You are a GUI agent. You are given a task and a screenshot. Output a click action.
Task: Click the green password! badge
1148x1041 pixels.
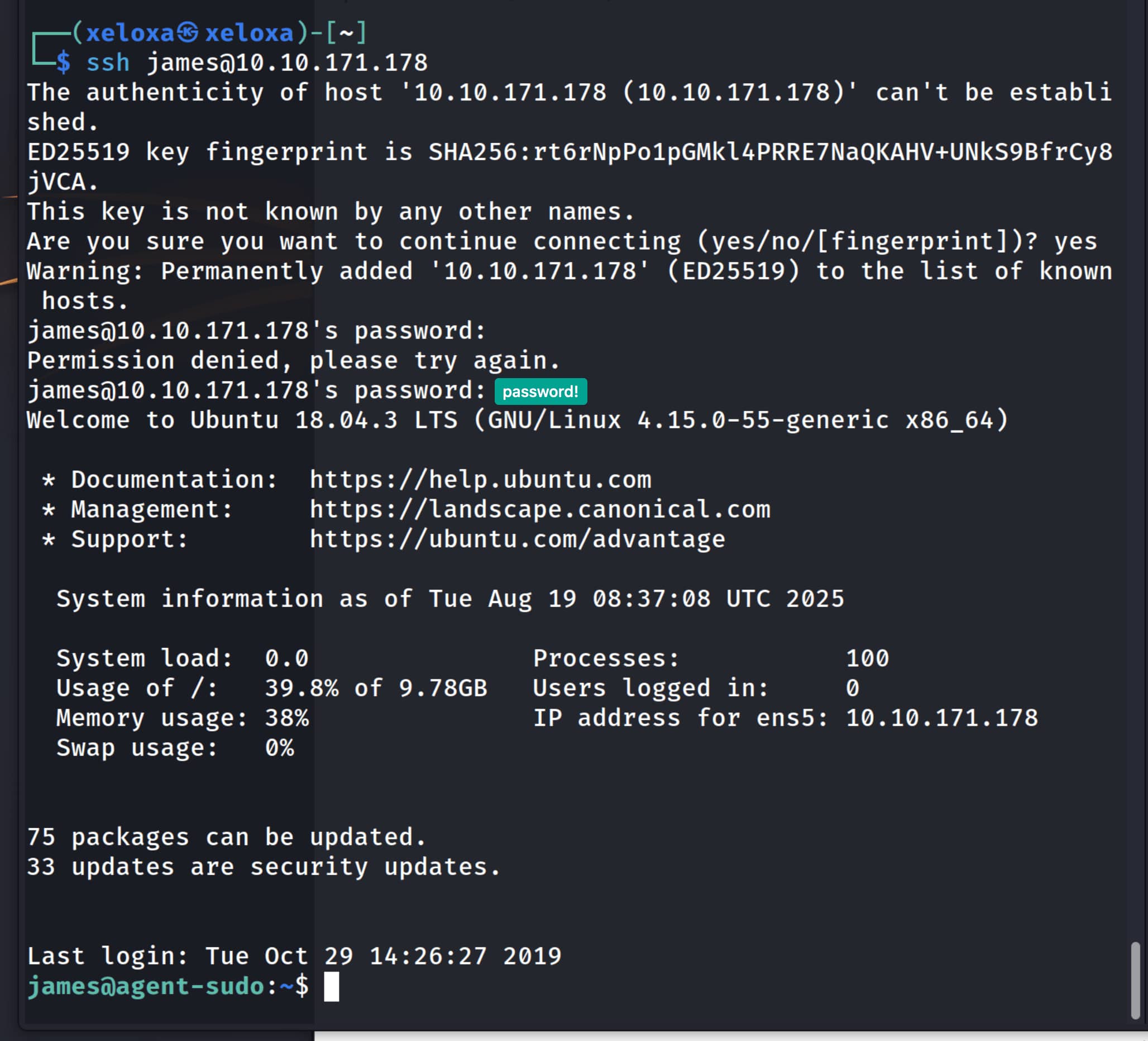tap(540, 392)
